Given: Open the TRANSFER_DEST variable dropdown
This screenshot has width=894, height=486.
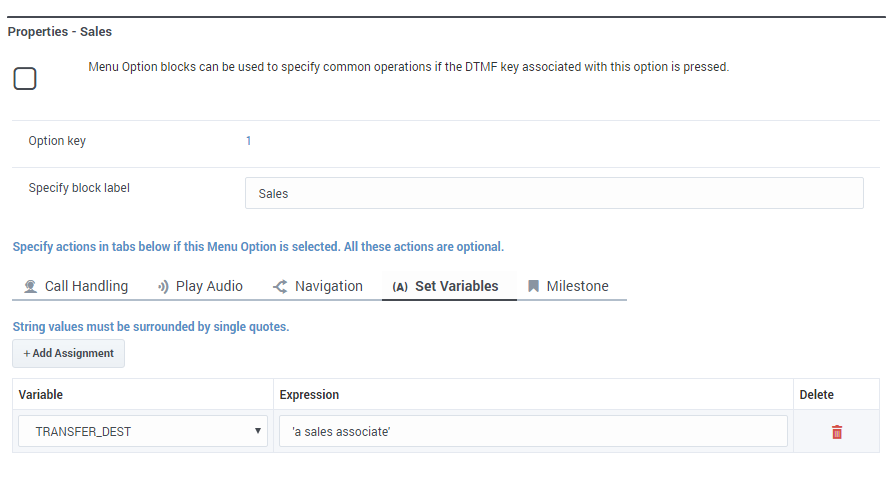Looking at the screenshot, I should tap(143, 431).
